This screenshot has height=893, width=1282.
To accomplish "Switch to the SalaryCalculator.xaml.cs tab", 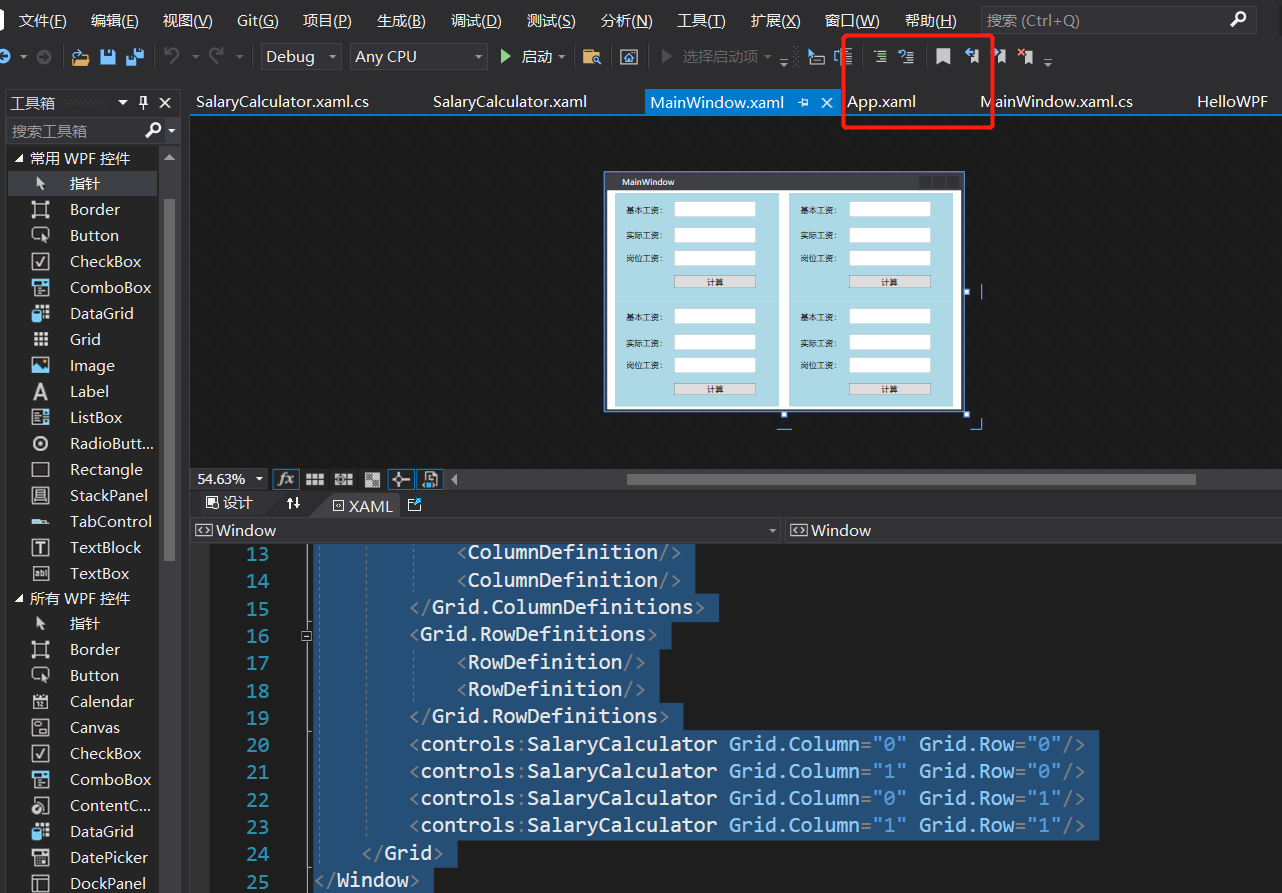I will [282, 102].
